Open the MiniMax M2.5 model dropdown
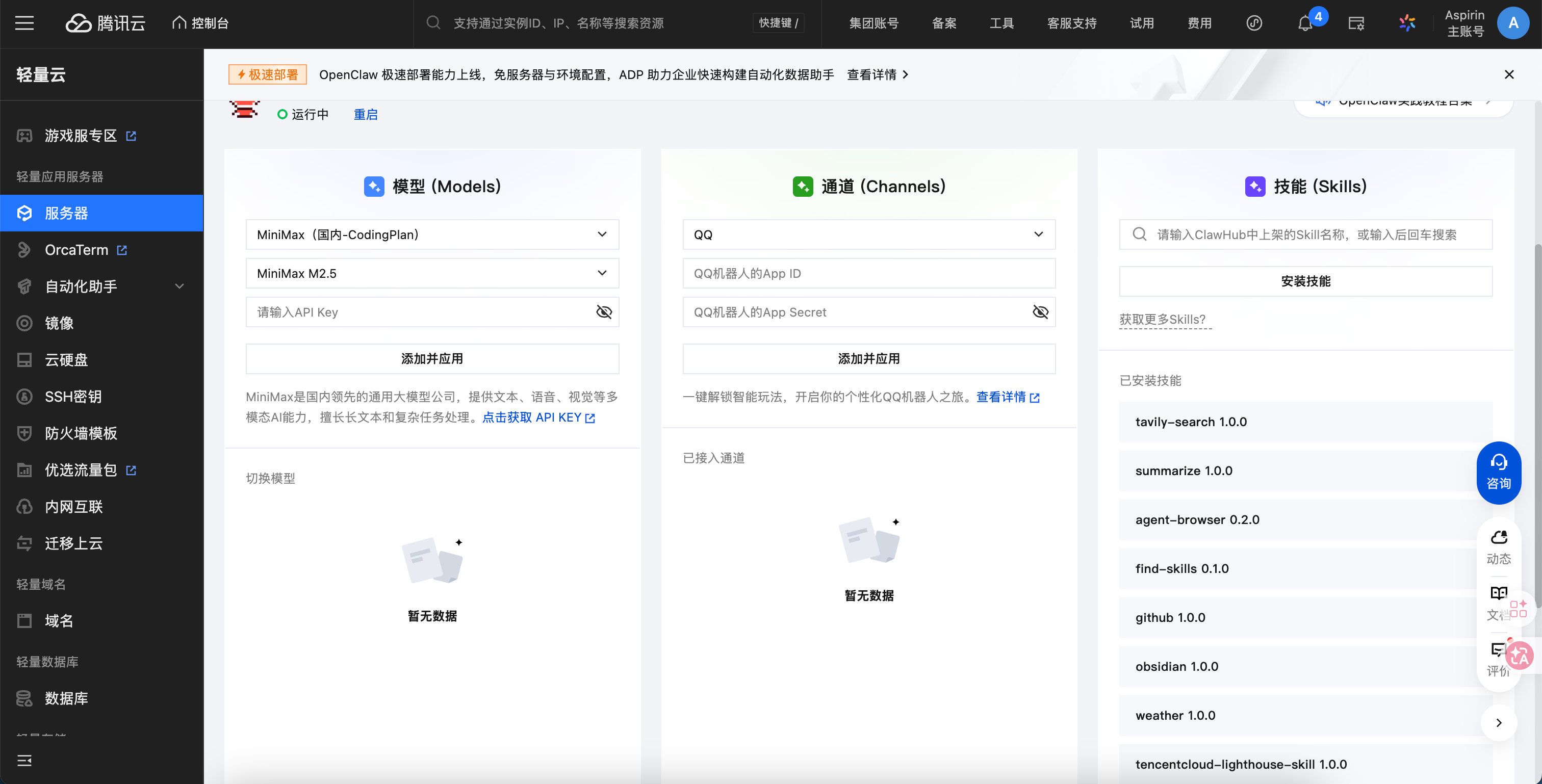The height and width of the screenshot is (784, 1542). click(432, 273)
